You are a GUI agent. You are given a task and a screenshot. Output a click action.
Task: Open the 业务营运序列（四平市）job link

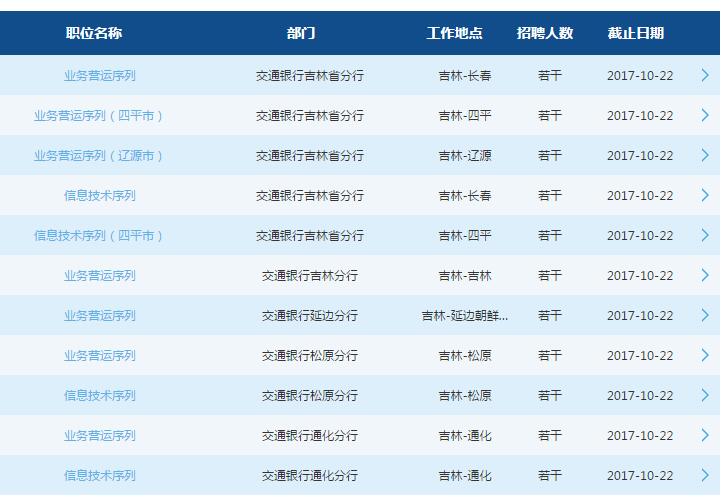click(x=99, y=116)
